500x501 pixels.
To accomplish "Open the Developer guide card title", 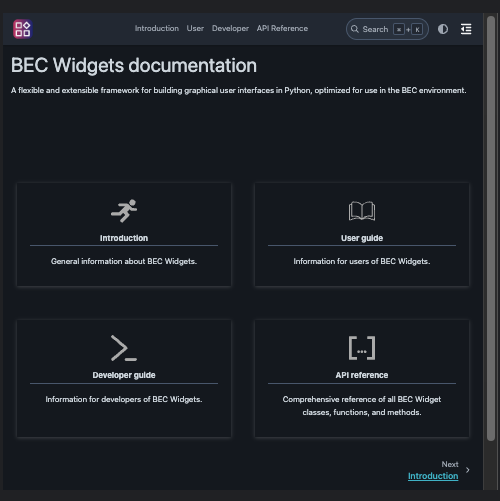I will point(124,375).
